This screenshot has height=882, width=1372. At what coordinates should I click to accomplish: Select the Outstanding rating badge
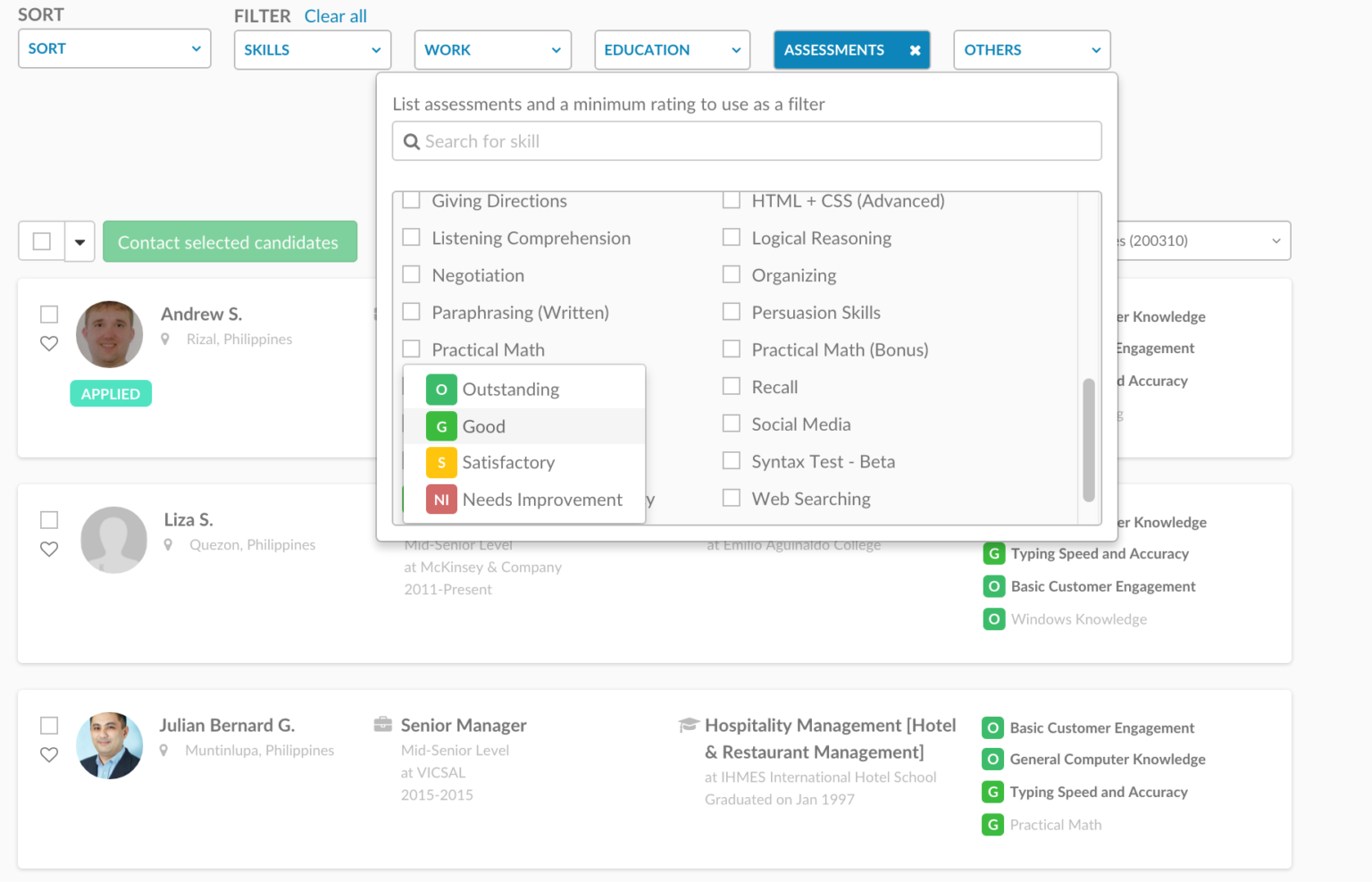pos(441,390)
